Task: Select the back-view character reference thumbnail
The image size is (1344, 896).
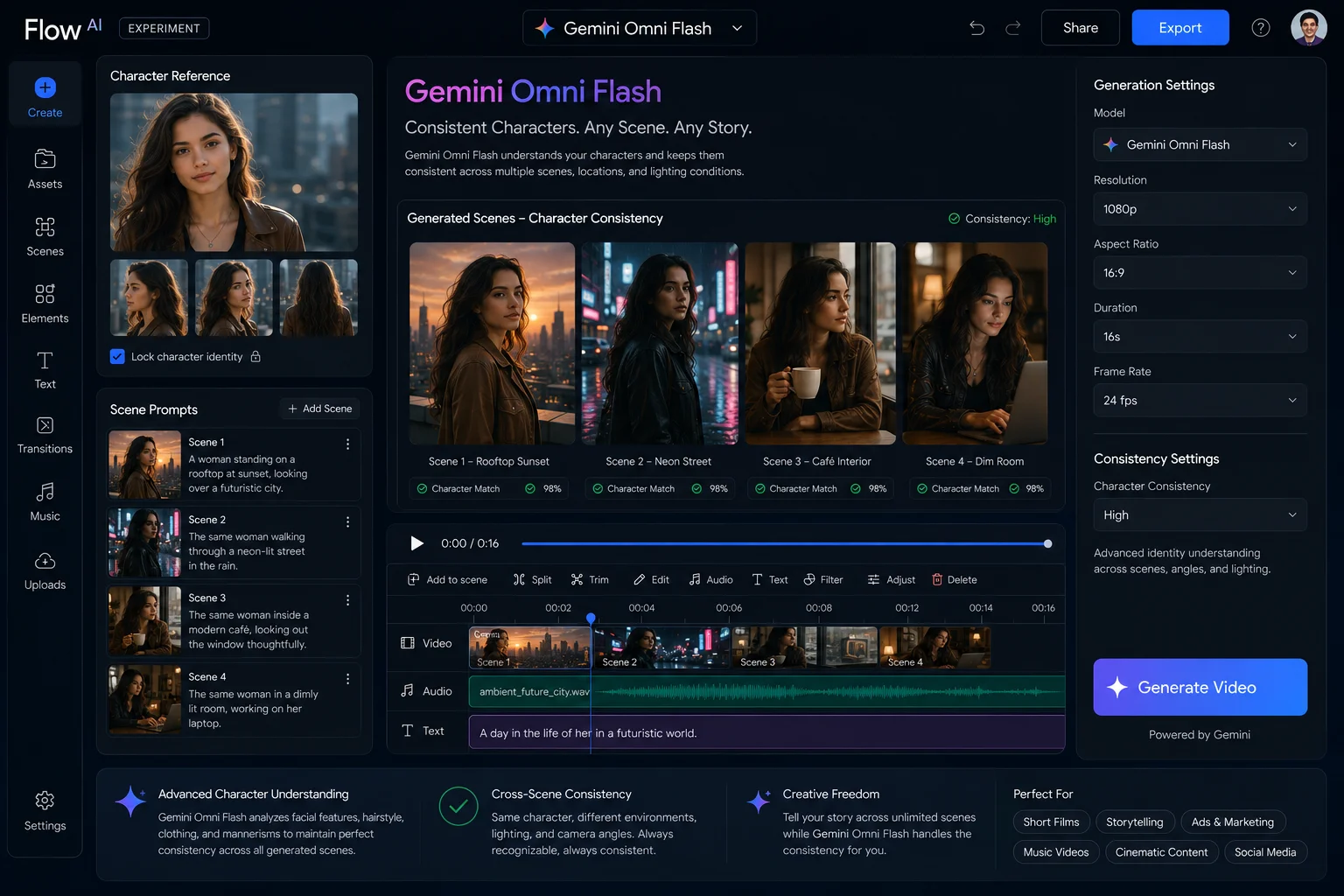Action: 318,297
